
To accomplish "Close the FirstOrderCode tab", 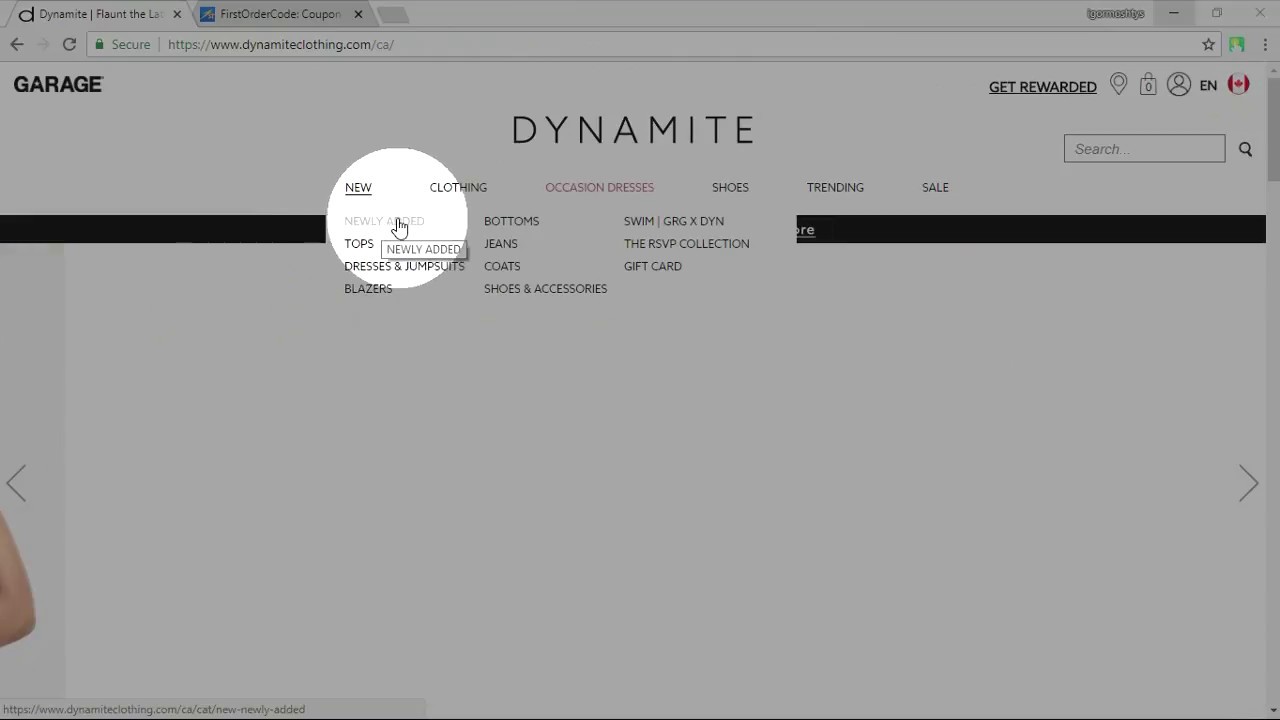I will point(358,14).
